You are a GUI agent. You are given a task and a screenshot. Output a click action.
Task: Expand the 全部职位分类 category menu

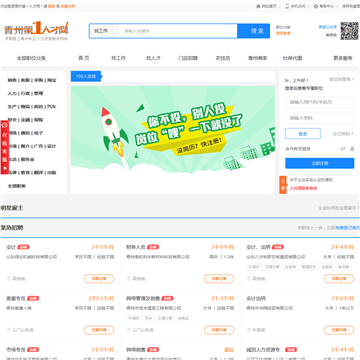pos(31,58)
